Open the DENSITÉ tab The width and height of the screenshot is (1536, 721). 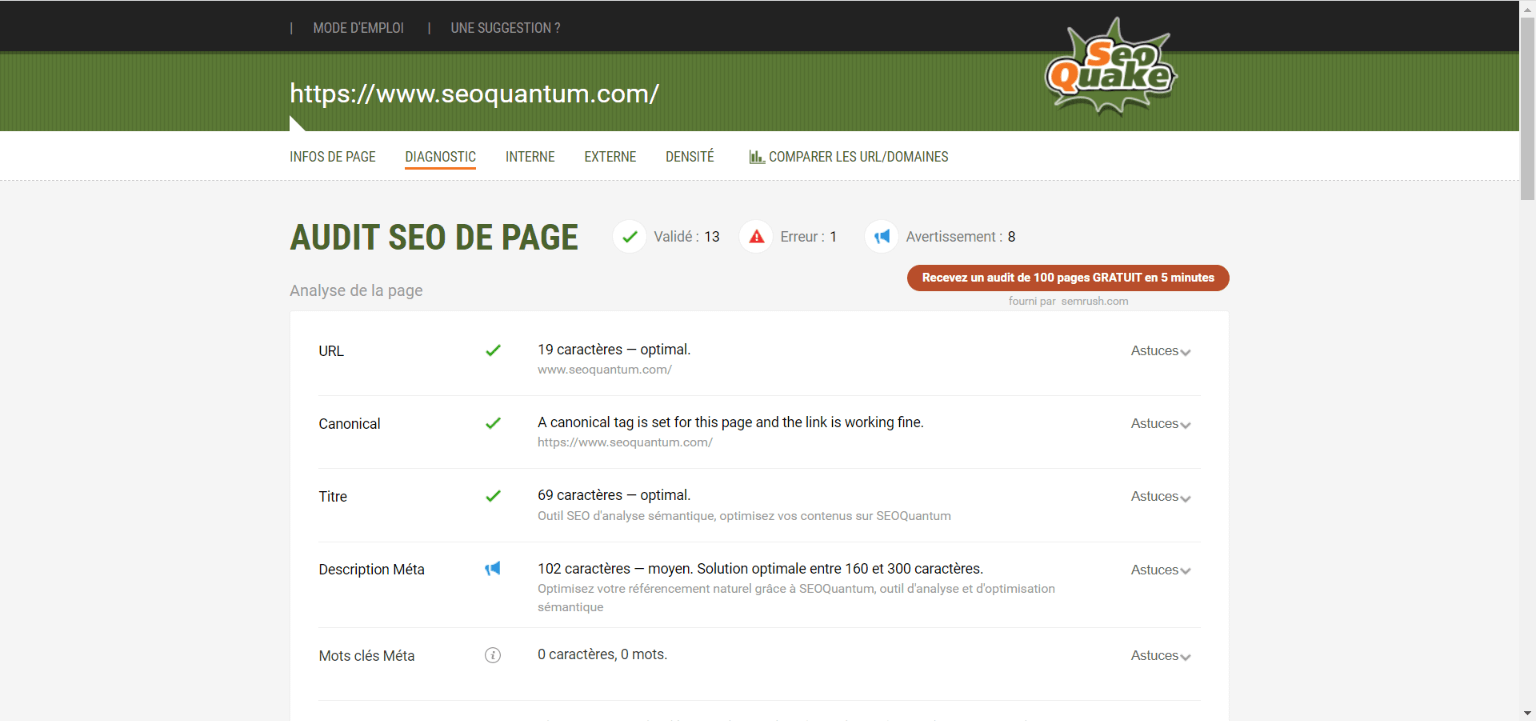689,157
